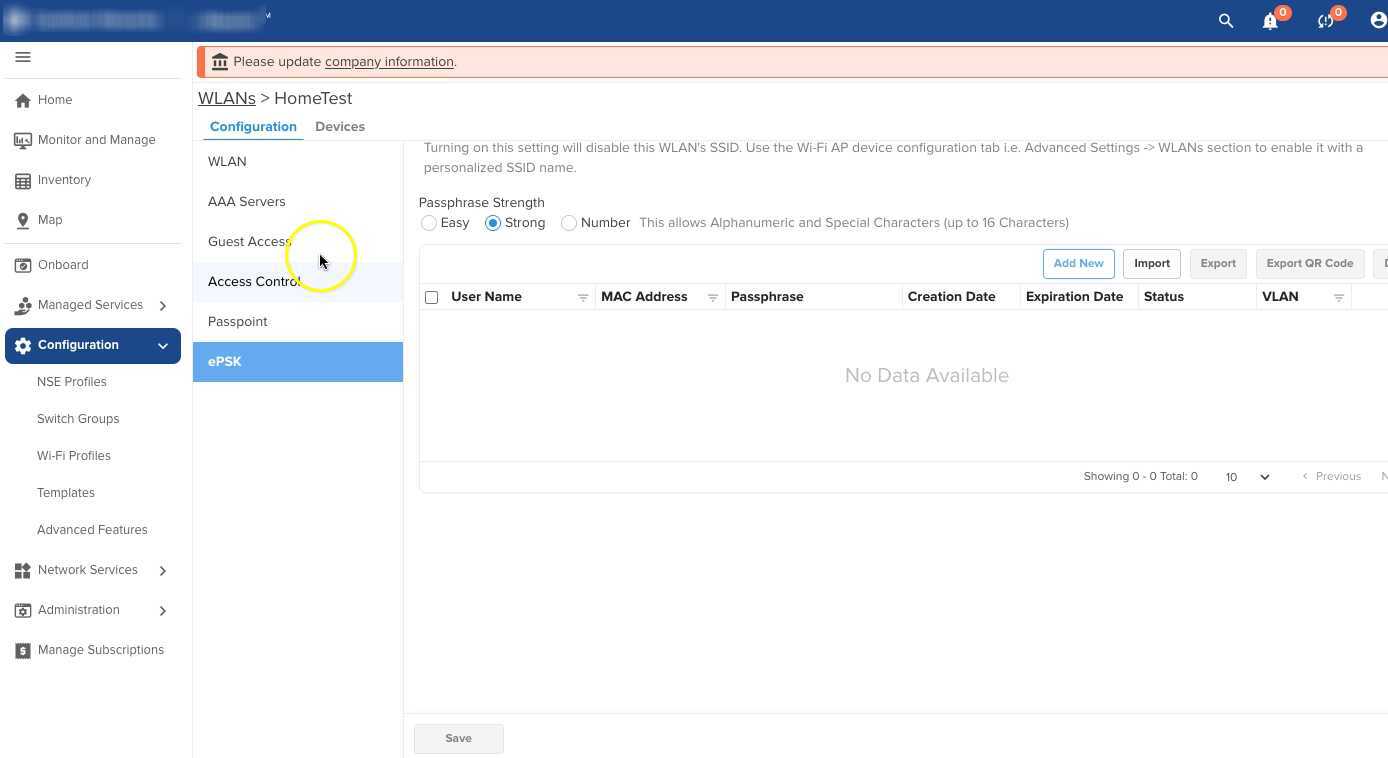Click the VLAN column filter icon

point(1339,298)
